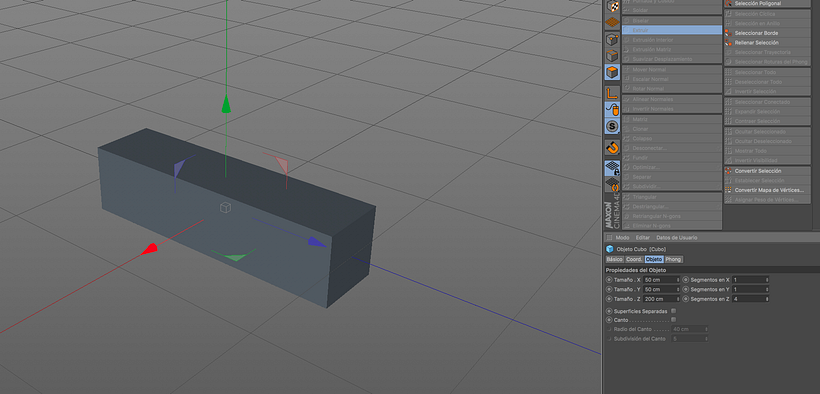Open the Datos de Usuario menu

[677, 238]
